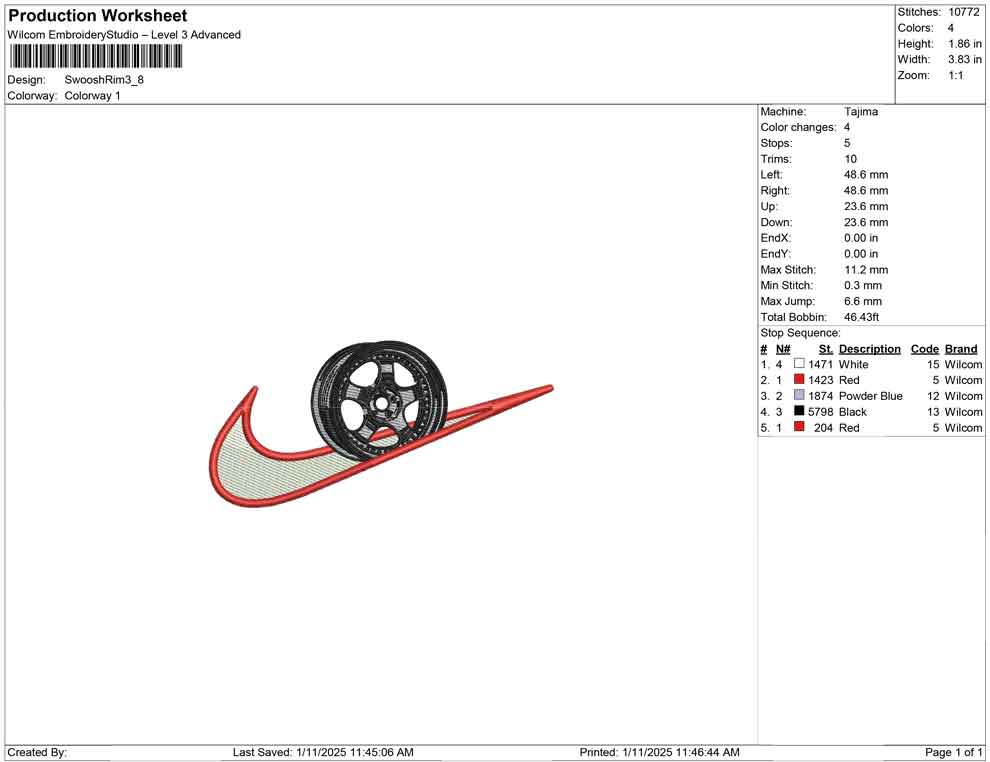The height and width of the screenshot is (762, 990).
Task: Click the 'Brand' column header
Action: coord(961,348)
